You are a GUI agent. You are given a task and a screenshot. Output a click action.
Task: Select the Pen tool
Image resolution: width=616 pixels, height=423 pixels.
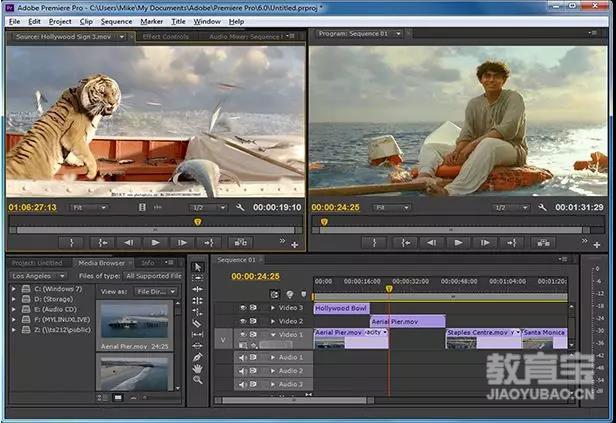click(198, 357)
